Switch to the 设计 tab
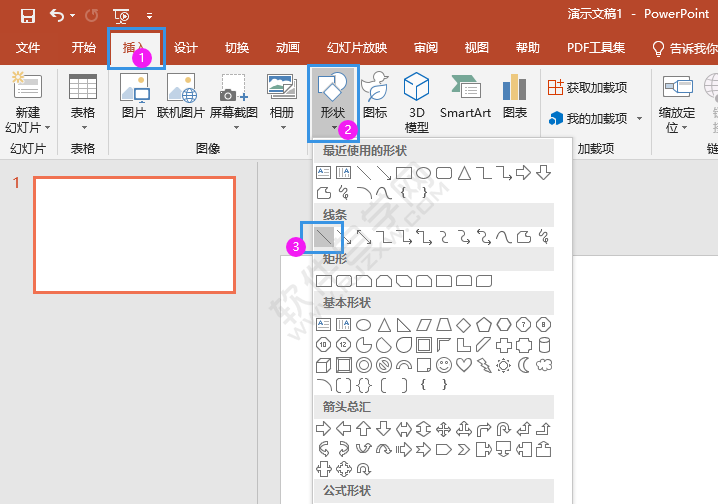This screenshot has width=718, height=504. coord(186,47)
